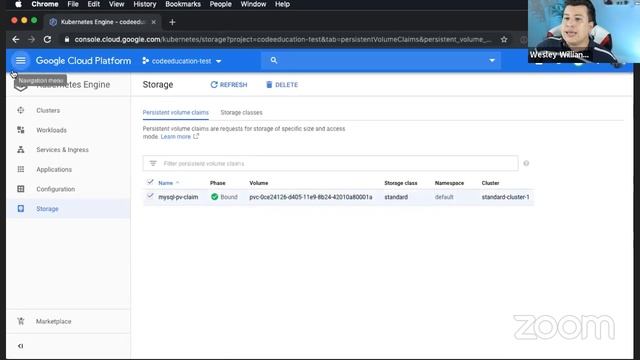Expand the search bar dropdown arrow
The image size is (640, 360).
tap(492, 60)
